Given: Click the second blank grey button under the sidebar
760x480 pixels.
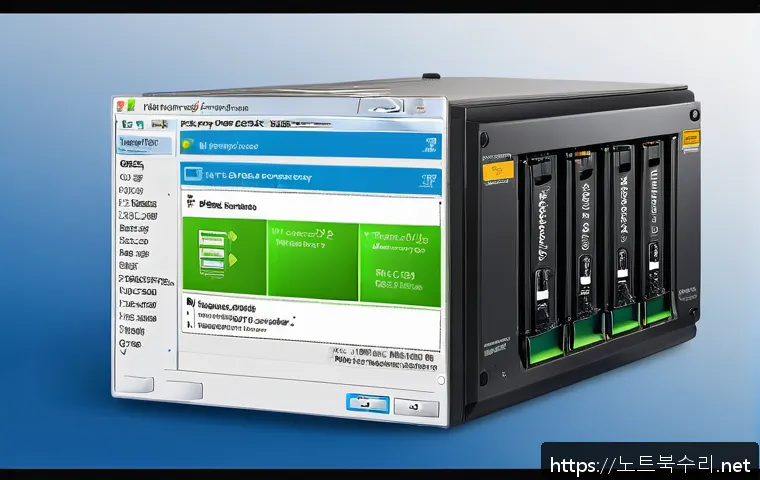Looking at the screenshot, I should [184, 390].
